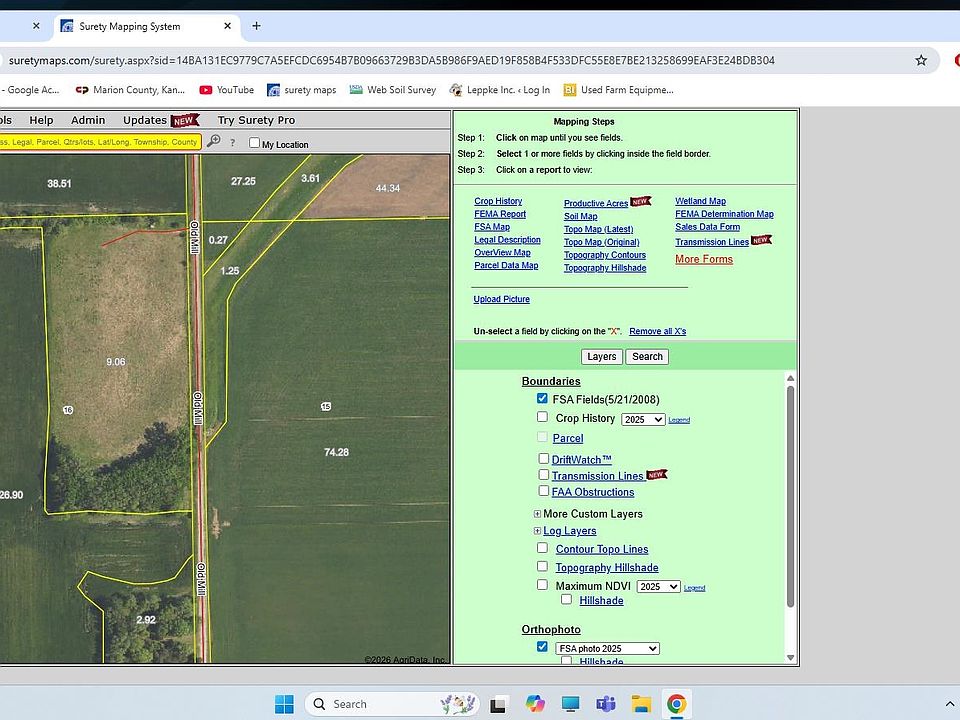The width and height of the screenshot is (960, 720).
Task: Toggle the Orthophoto FSA photo checkbox
Action: tap(542, 647)
